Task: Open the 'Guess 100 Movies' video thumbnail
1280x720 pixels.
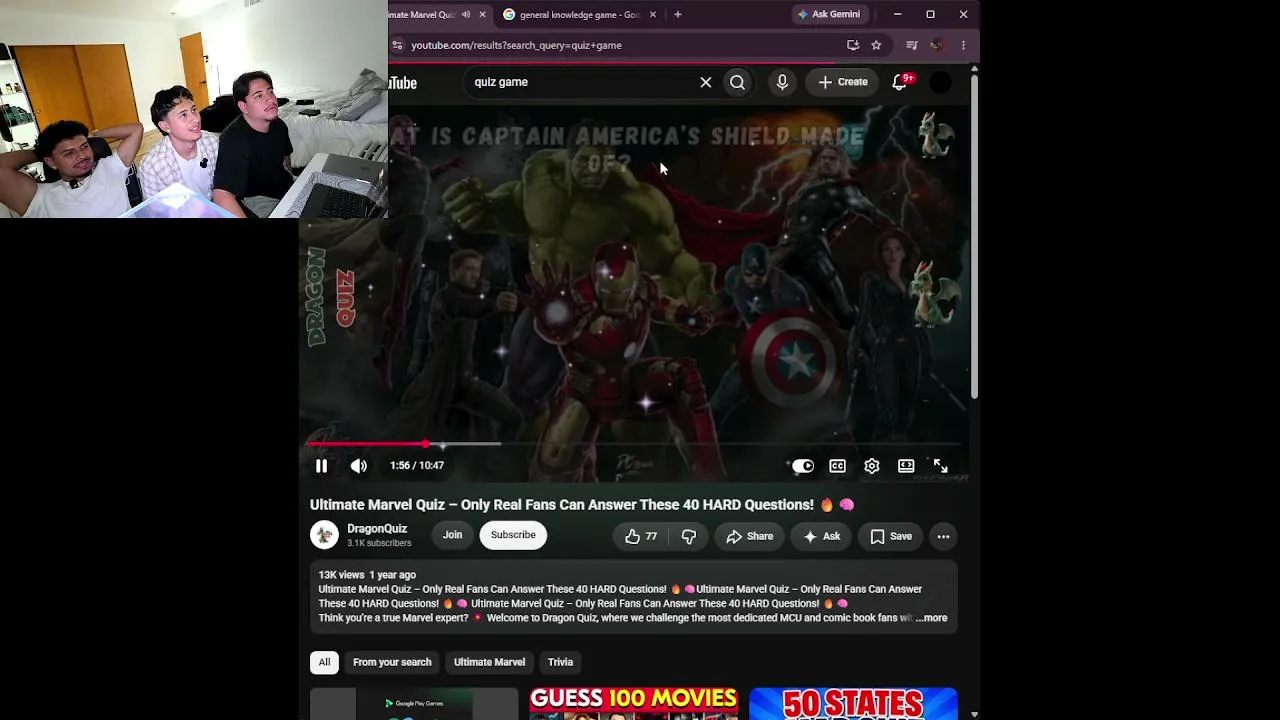Action: 634,703
